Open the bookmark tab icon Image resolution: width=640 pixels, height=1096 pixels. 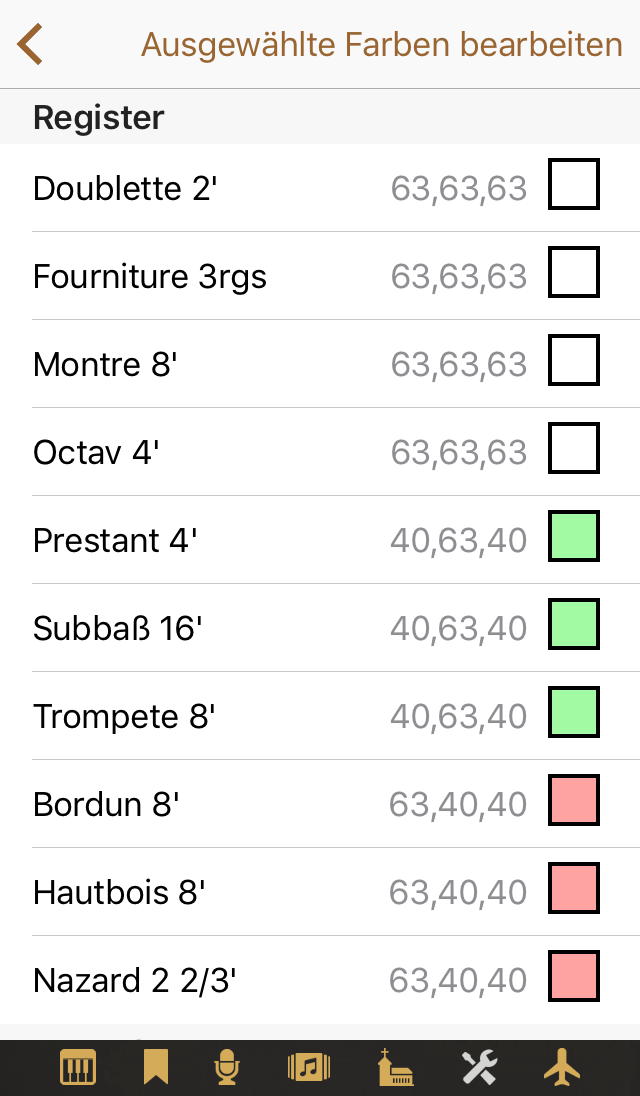155,1068
